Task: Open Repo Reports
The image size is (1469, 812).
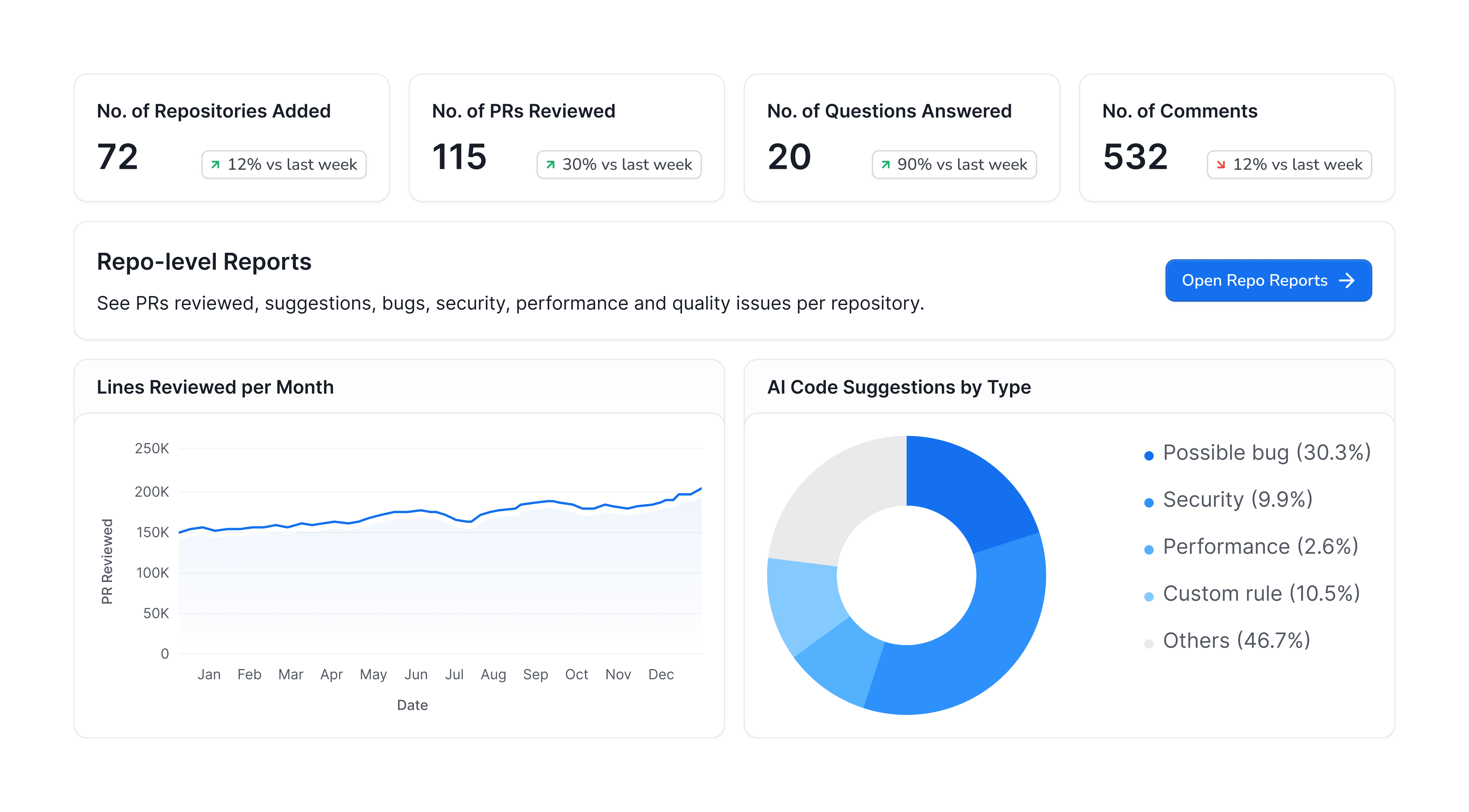Action: [1268, 280]
